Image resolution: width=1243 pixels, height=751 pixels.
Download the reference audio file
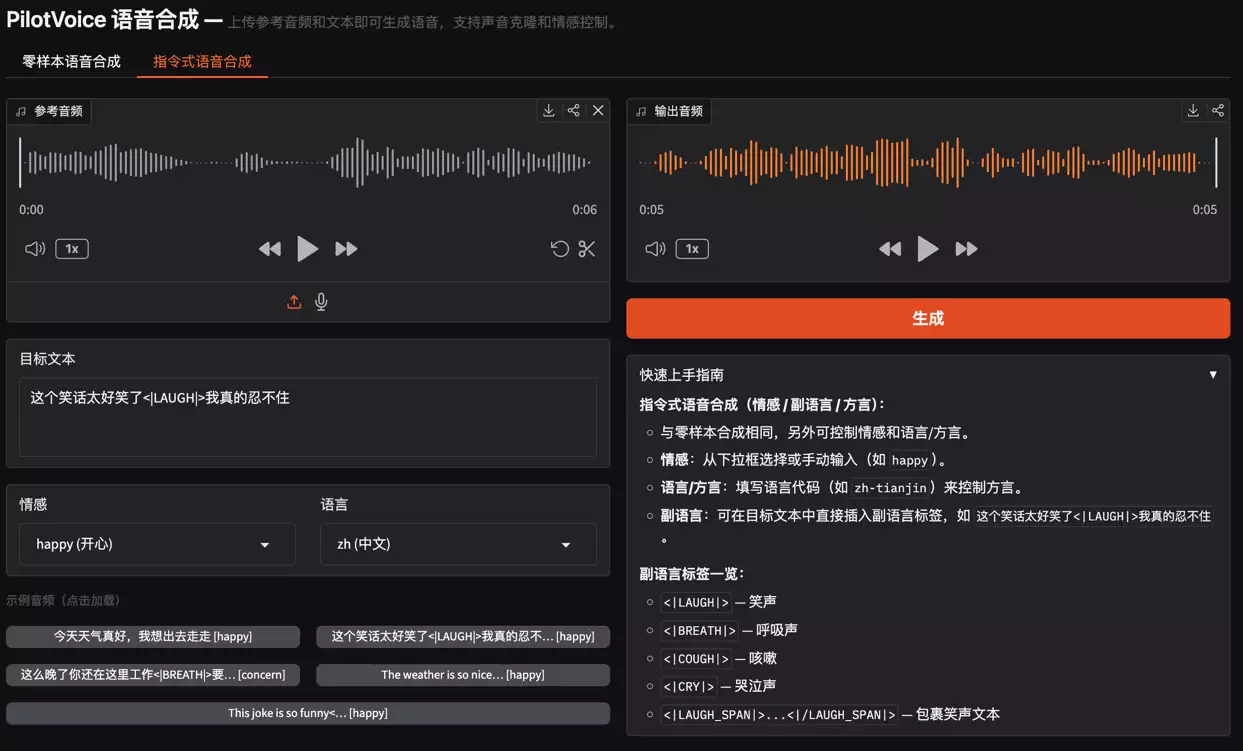point(549,111)
